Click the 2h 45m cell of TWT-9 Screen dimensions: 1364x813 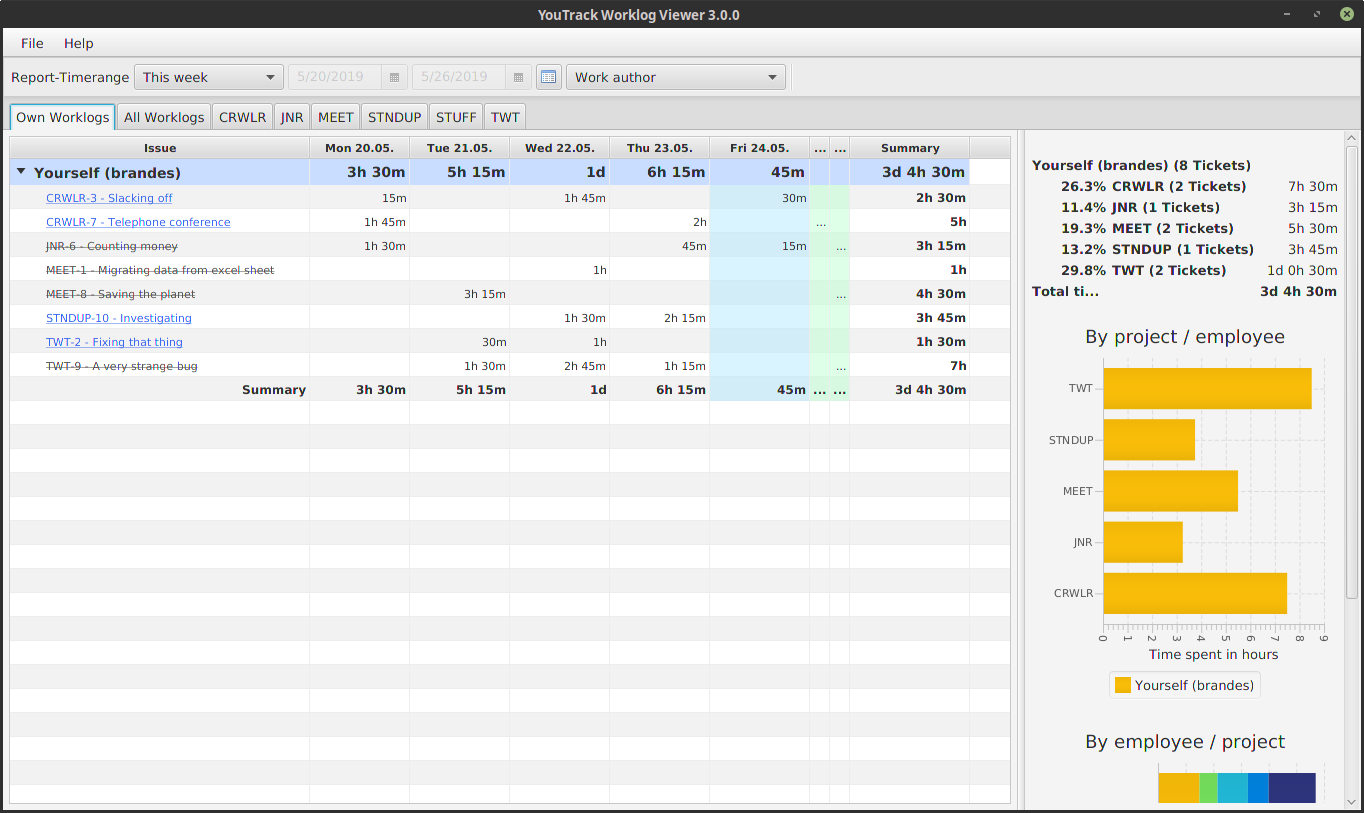coord(559,366)
